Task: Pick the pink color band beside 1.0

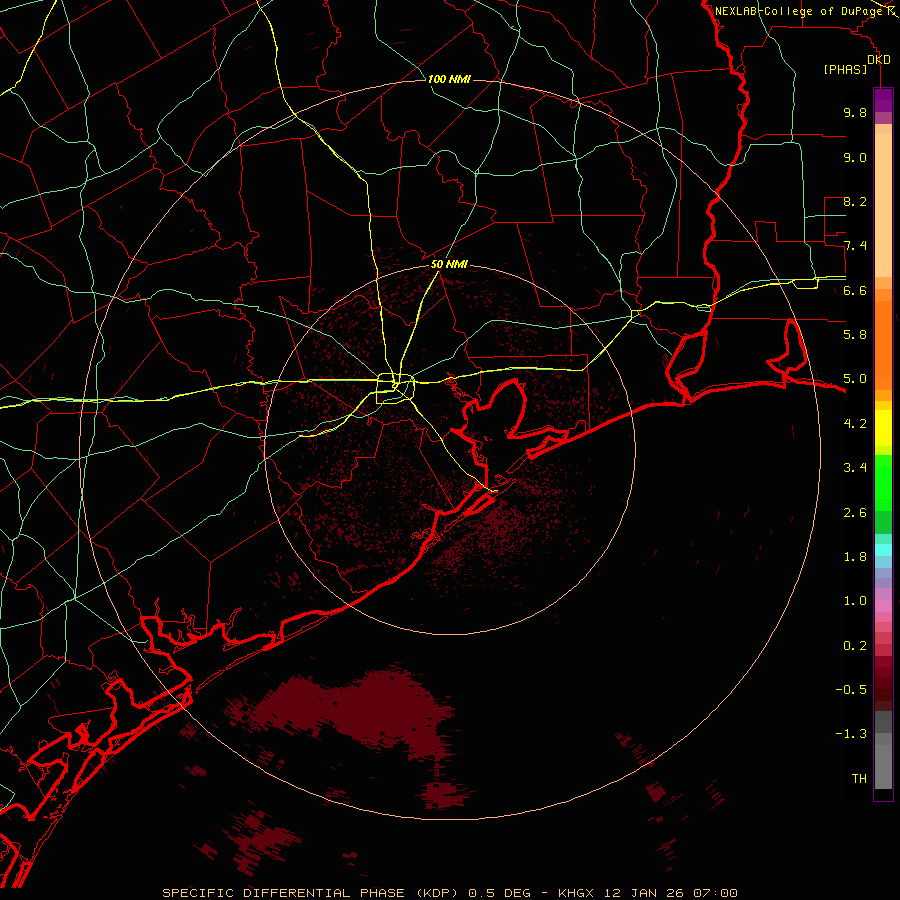Action: coord(883,606)
